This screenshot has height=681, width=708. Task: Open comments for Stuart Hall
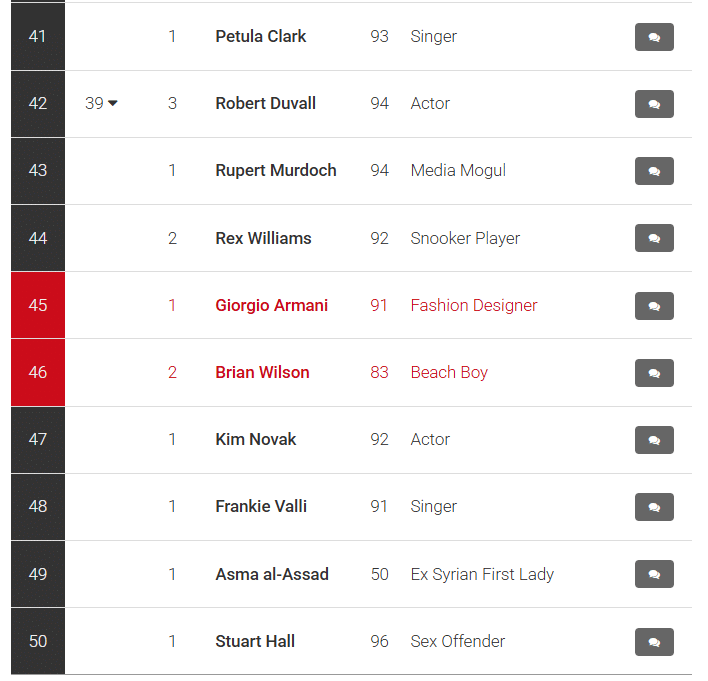pyautogui.click(x=654, y=642)
